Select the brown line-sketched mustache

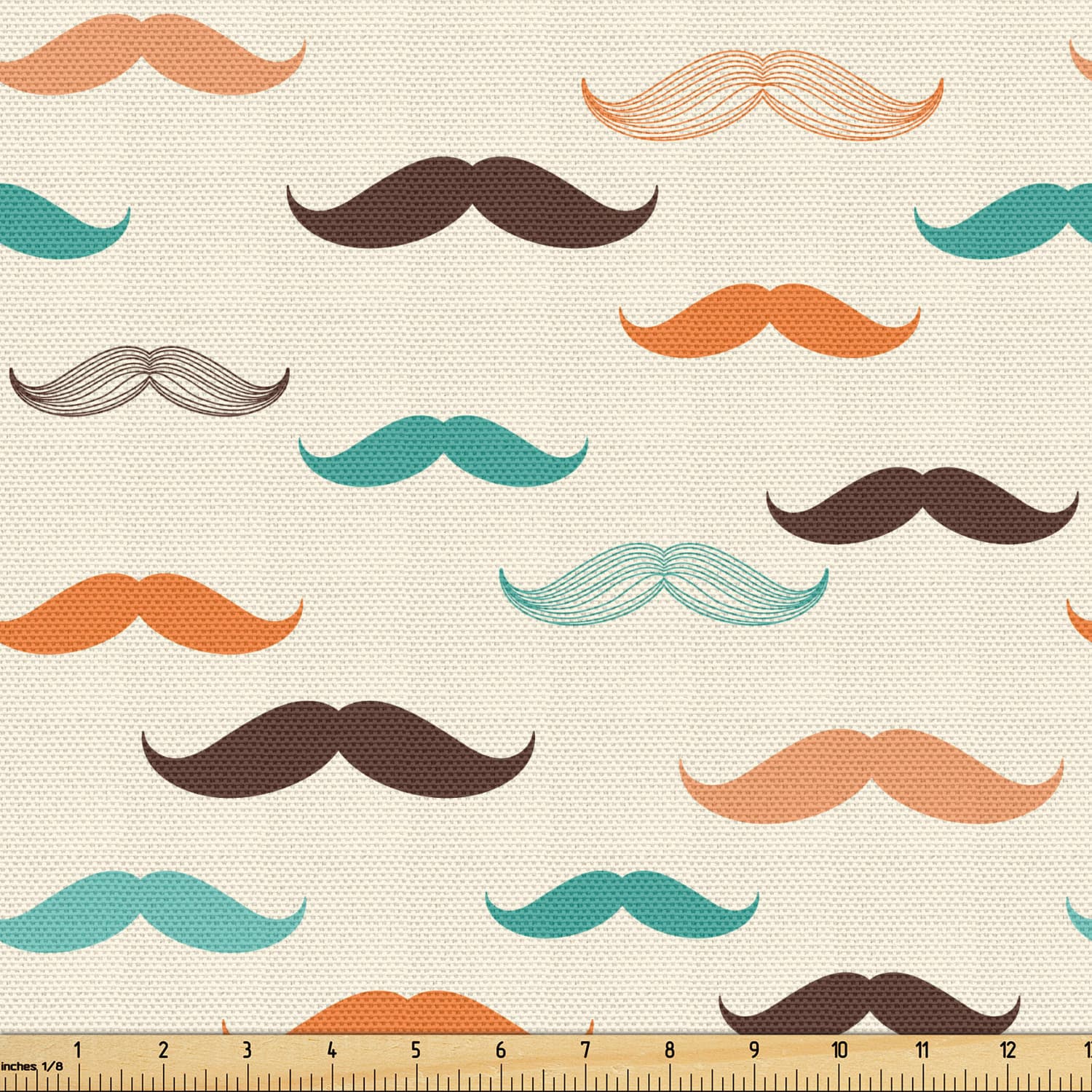pos(149,380)
